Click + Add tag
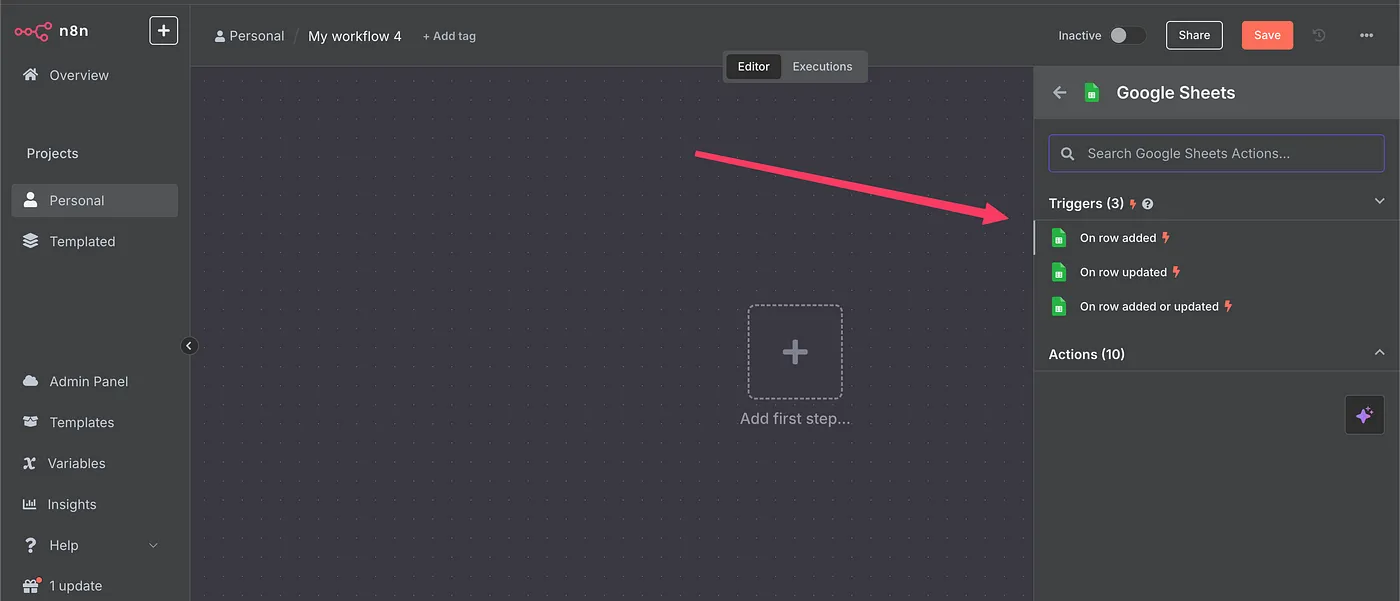1400x601 pixels. click(x=449, y=36)
